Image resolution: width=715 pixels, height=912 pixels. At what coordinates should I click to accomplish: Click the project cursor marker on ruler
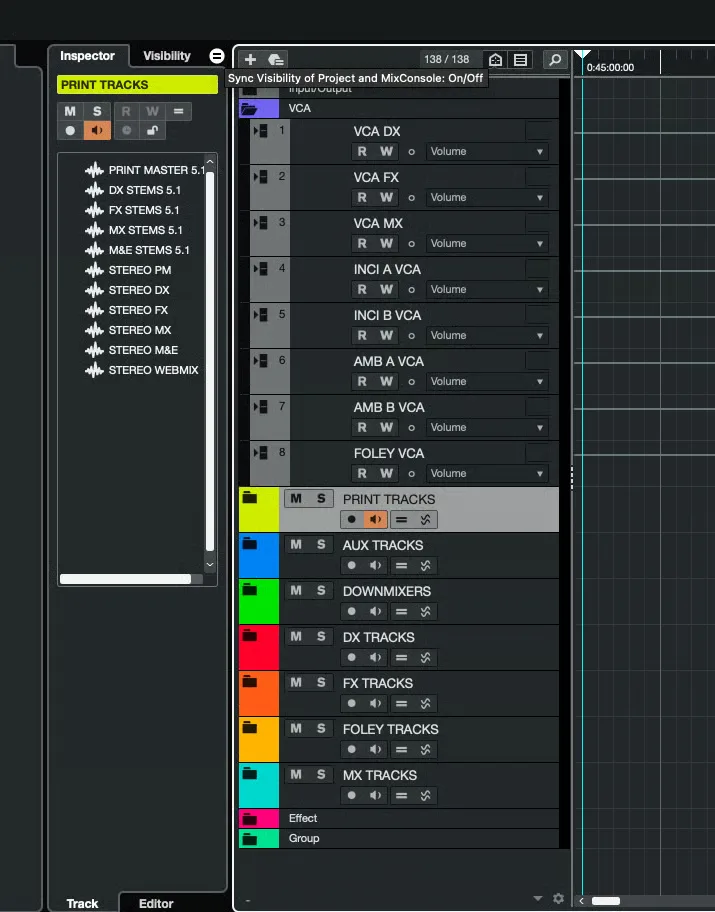(x=582, y=54)
